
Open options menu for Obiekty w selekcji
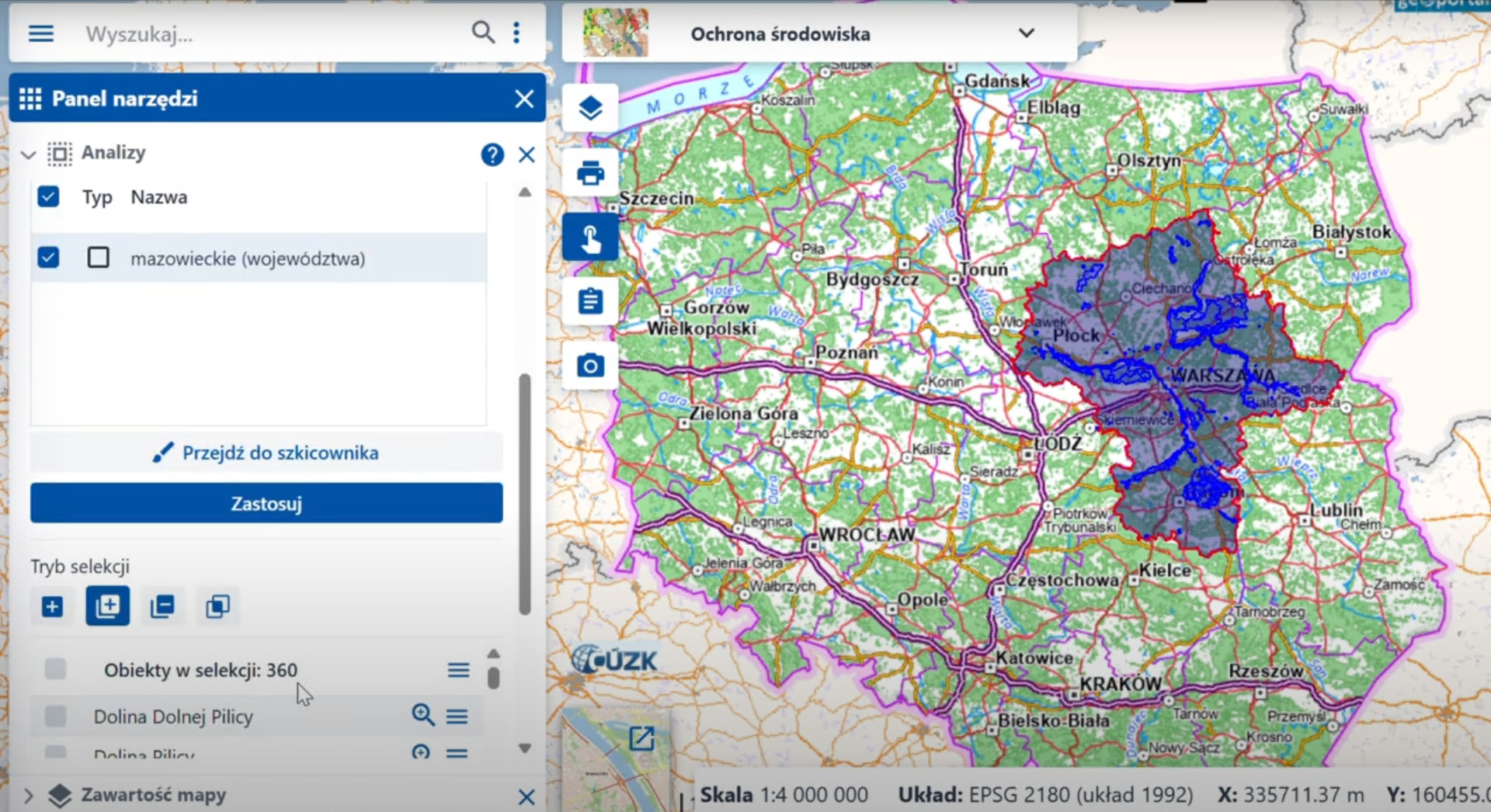click(457, 669)
